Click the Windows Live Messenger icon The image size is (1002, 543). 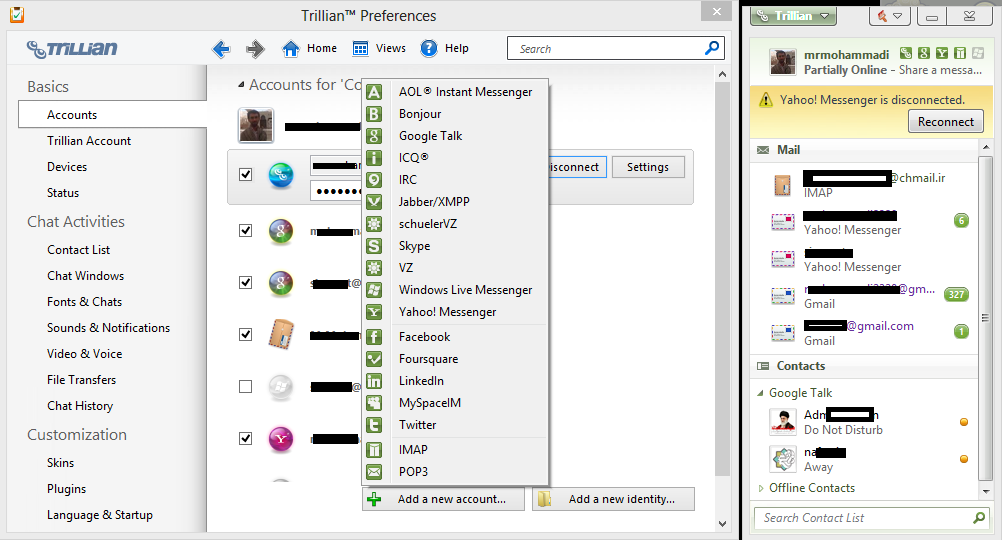374,290
